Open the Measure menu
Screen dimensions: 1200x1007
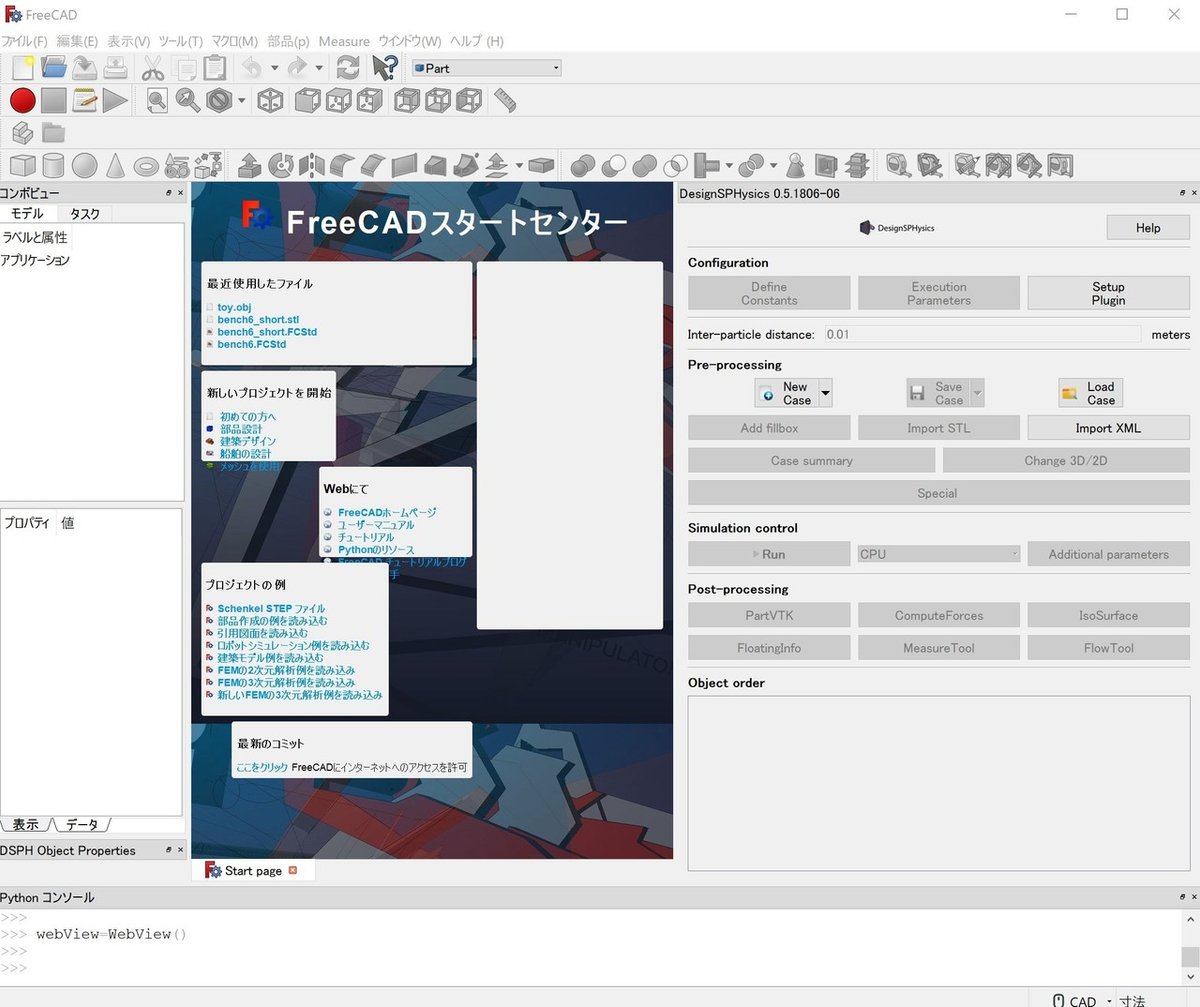pyautogui.click(x=344, y=41)
